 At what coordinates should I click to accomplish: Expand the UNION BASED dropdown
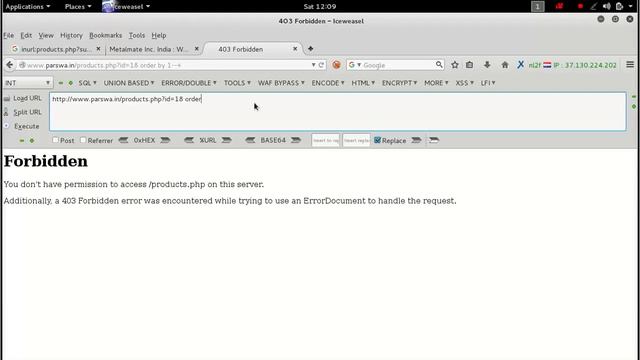(129, 83)
